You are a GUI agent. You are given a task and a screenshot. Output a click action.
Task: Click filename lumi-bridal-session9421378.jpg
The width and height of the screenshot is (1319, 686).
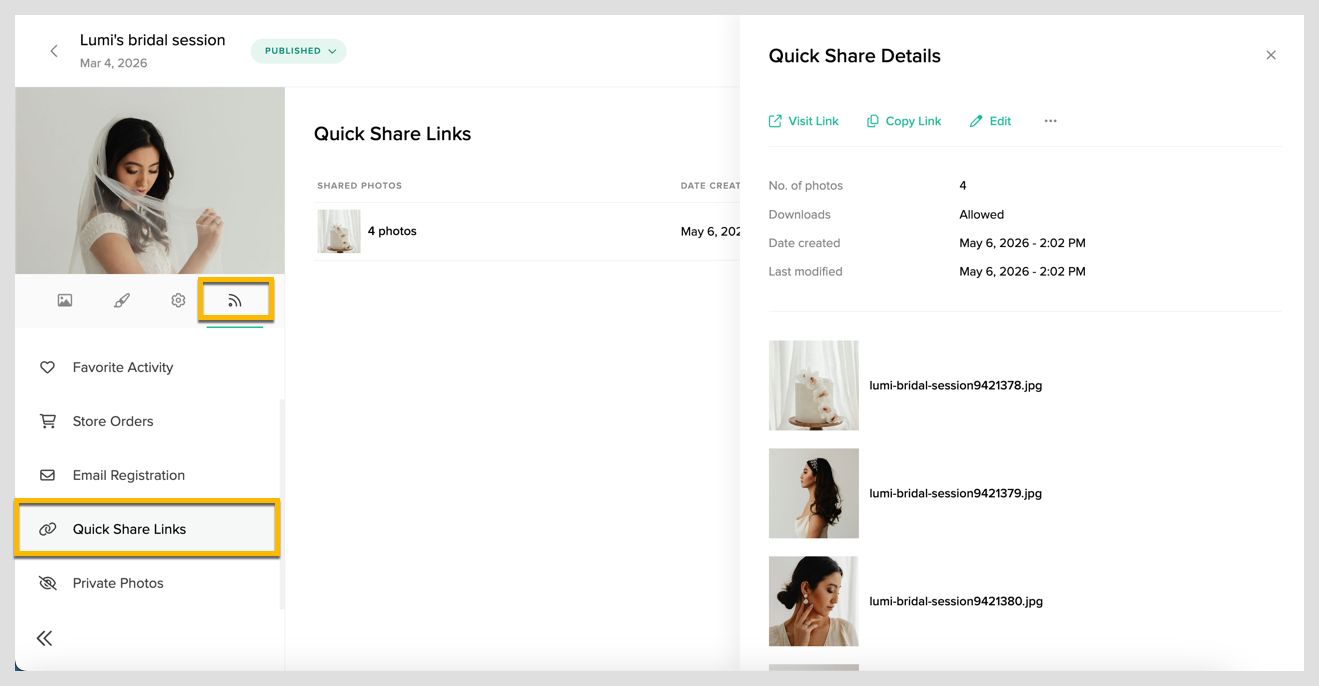coord(956,385)
